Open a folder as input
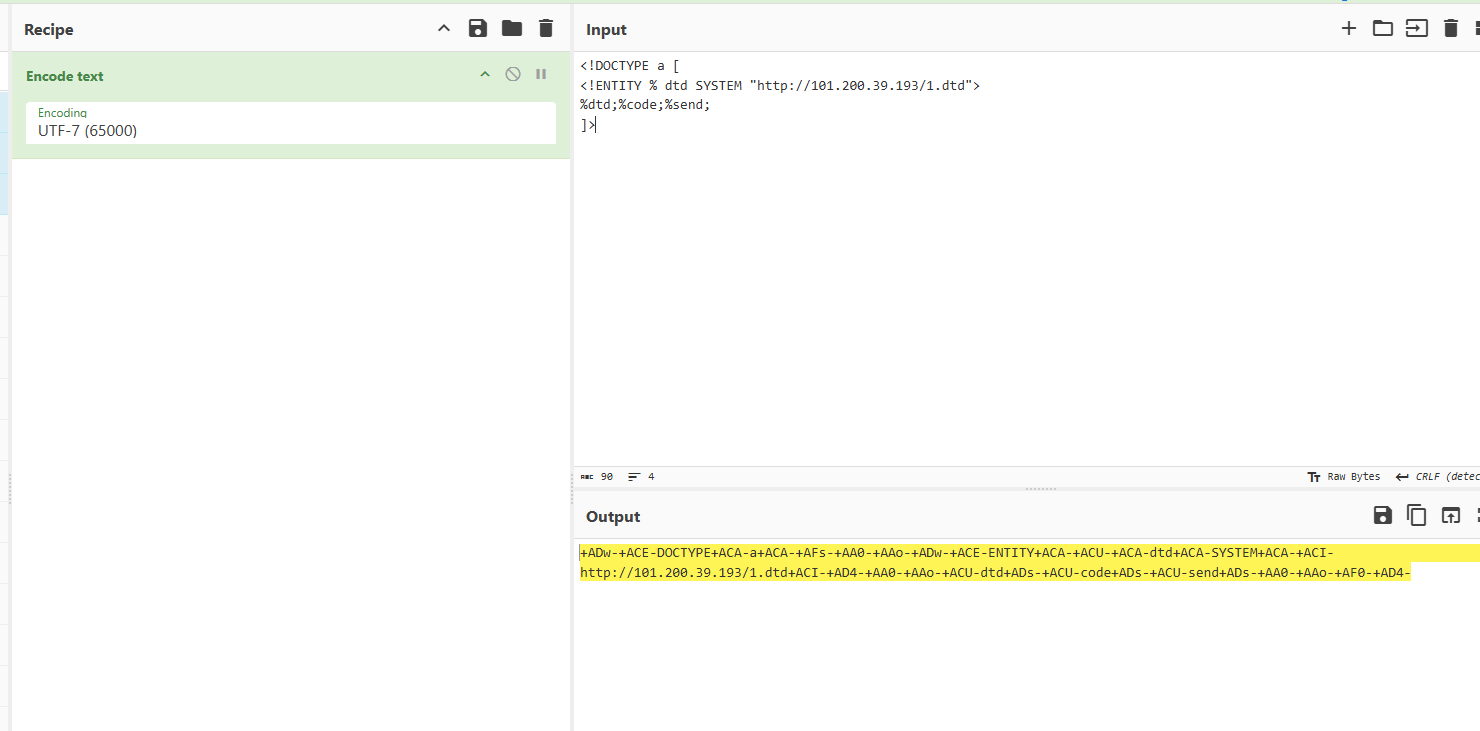This screenshot has height=731, width=1480. pyautogui.click(x=1383, y=29)
